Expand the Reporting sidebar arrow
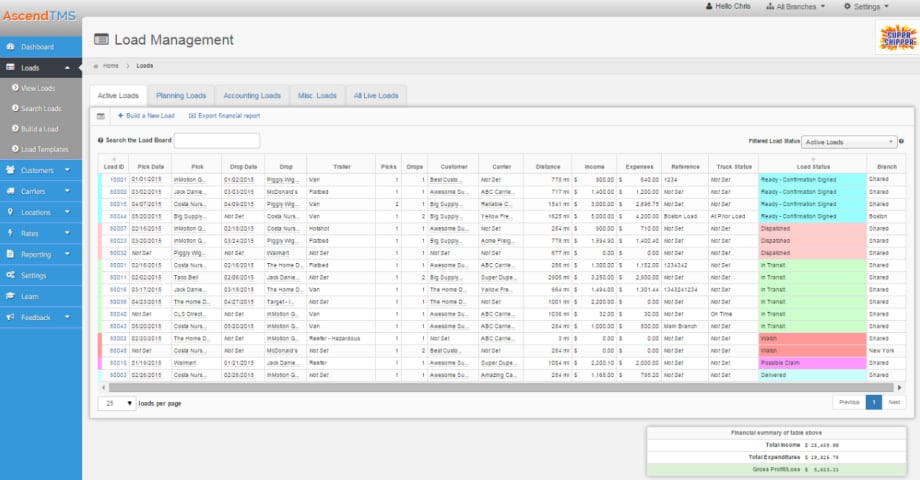Screen dimensions: 920x480 coord(67,254)
